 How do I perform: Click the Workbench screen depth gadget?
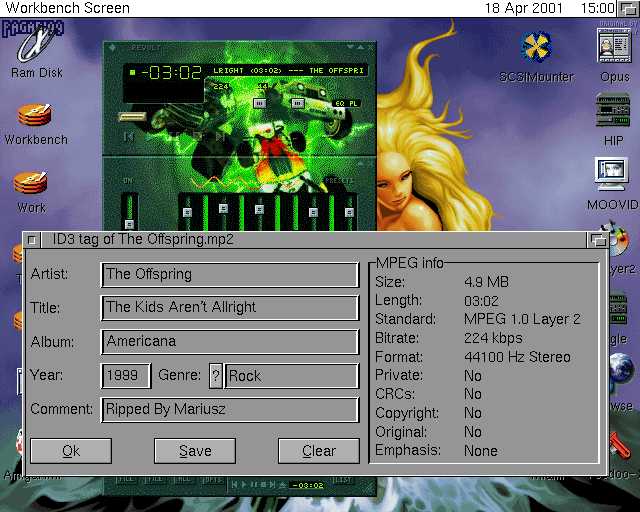pyautogui.click(x=628, y=8)
